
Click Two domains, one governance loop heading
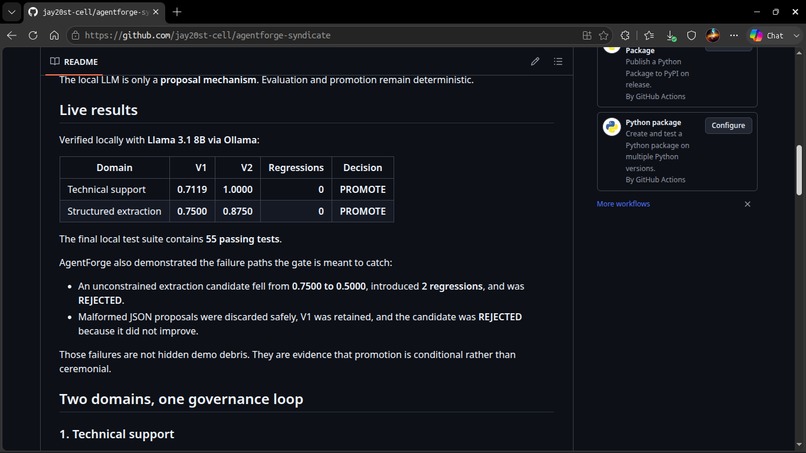[x=181, y=399]
